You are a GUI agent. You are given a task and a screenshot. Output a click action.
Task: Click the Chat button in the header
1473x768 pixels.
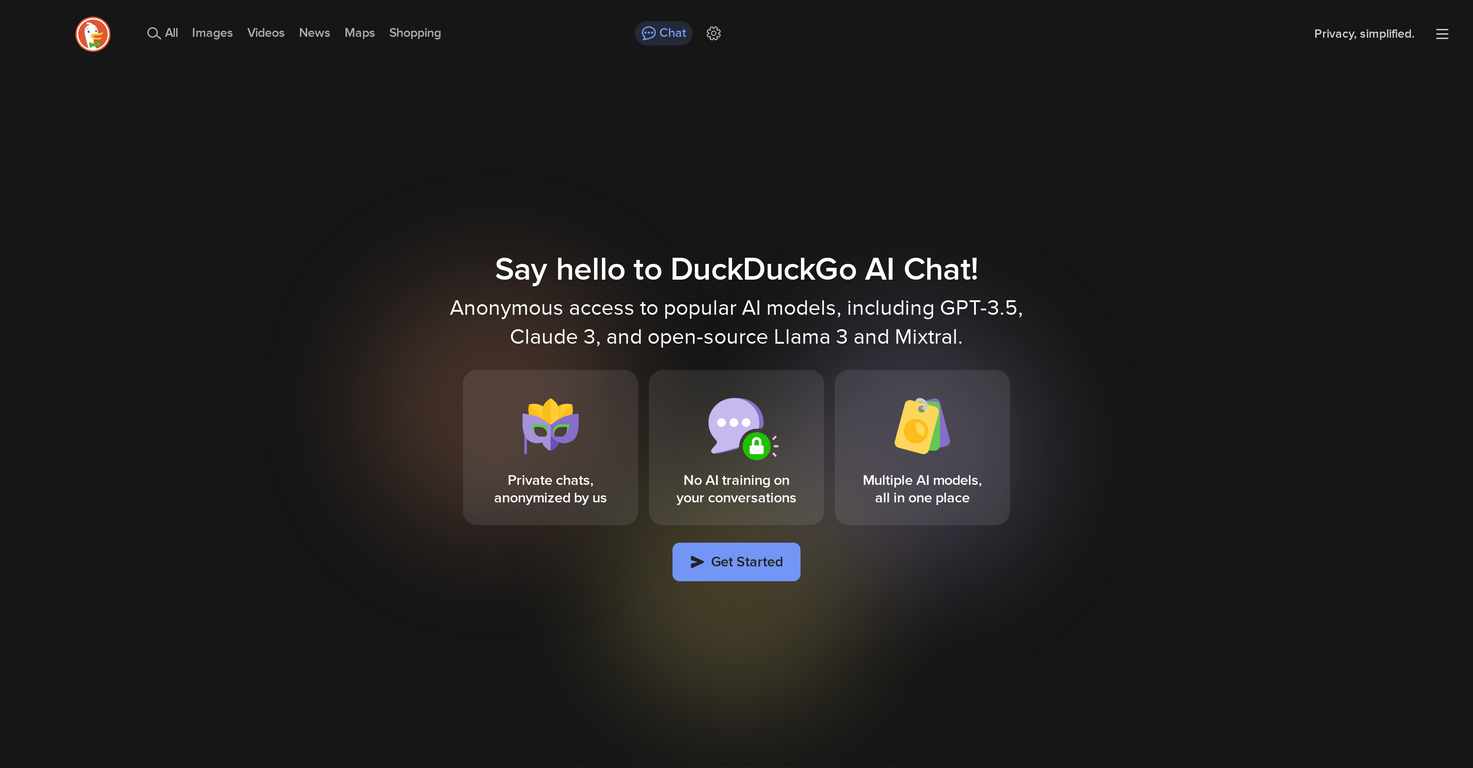pyautogui.click(x=663, y=32)
